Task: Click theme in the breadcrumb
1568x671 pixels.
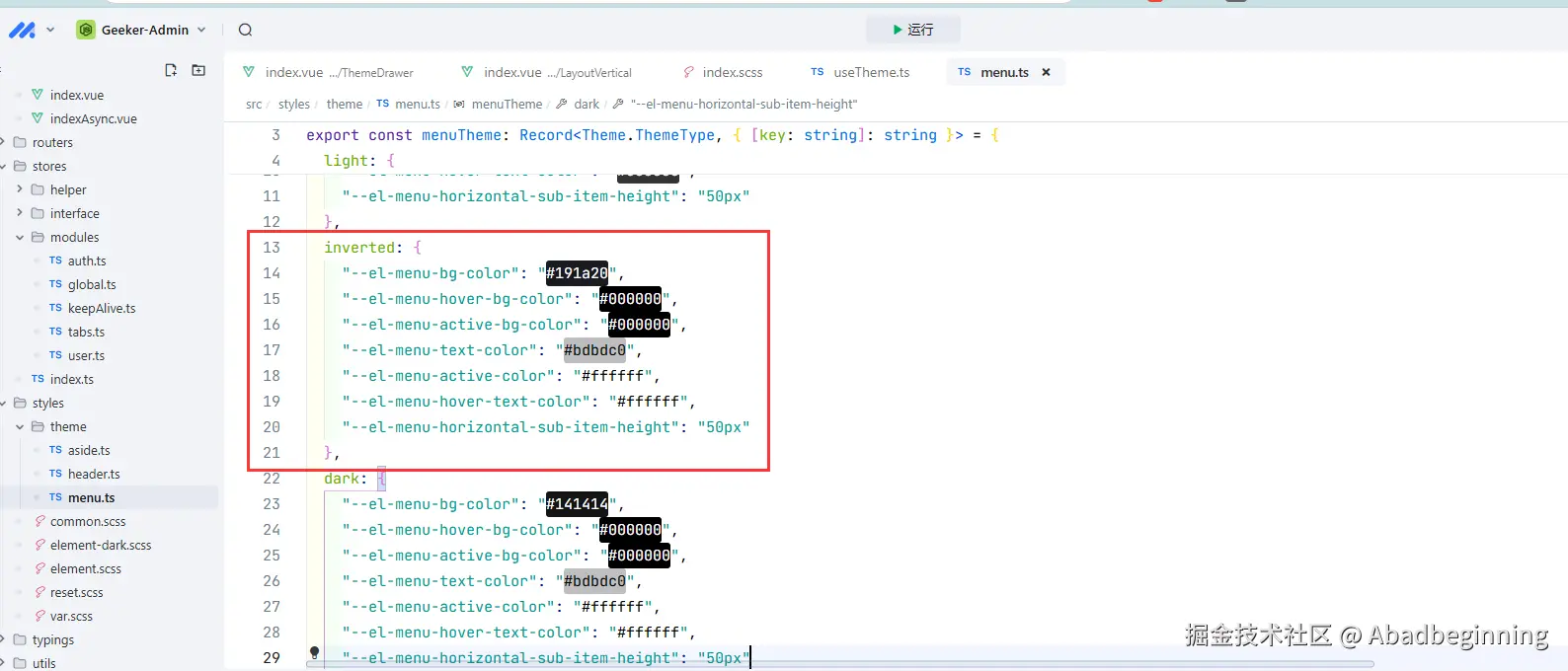Action: [345, 104]
